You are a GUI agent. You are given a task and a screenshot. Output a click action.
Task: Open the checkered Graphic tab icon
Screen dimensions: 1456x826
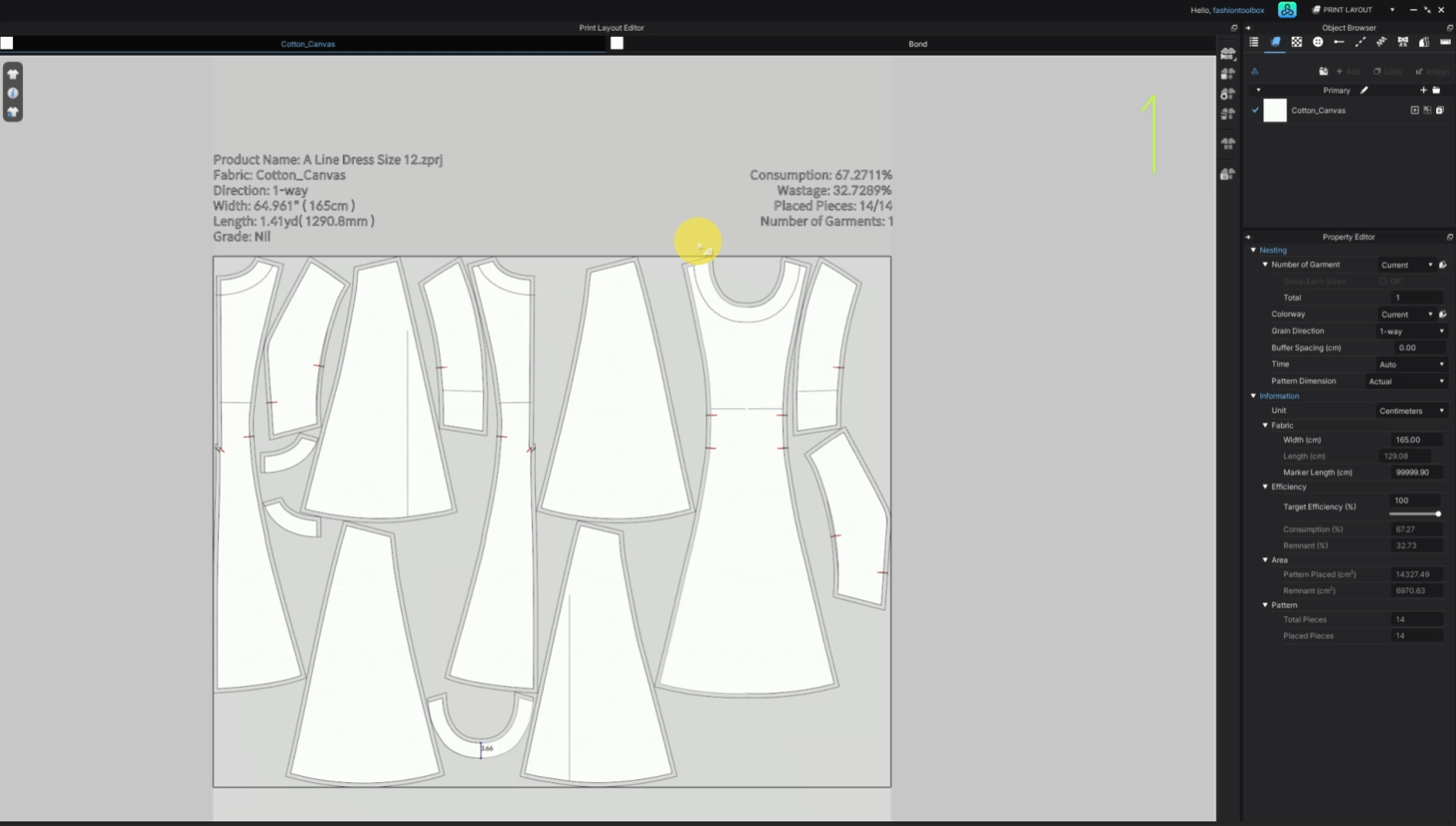tap(1296, 42)
